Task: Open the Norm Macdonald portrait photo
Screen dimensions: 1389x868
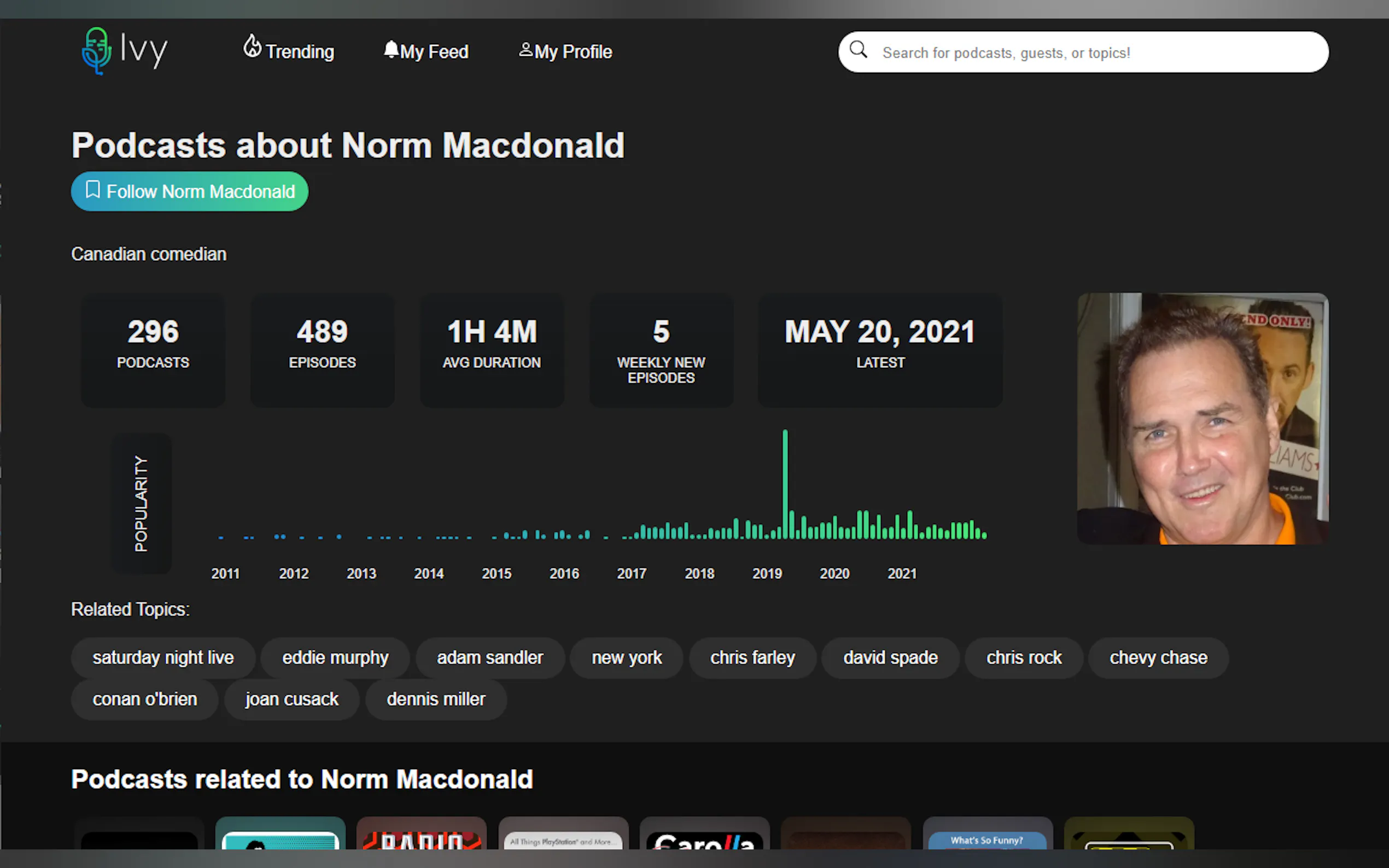Action: pos(1203,419)
